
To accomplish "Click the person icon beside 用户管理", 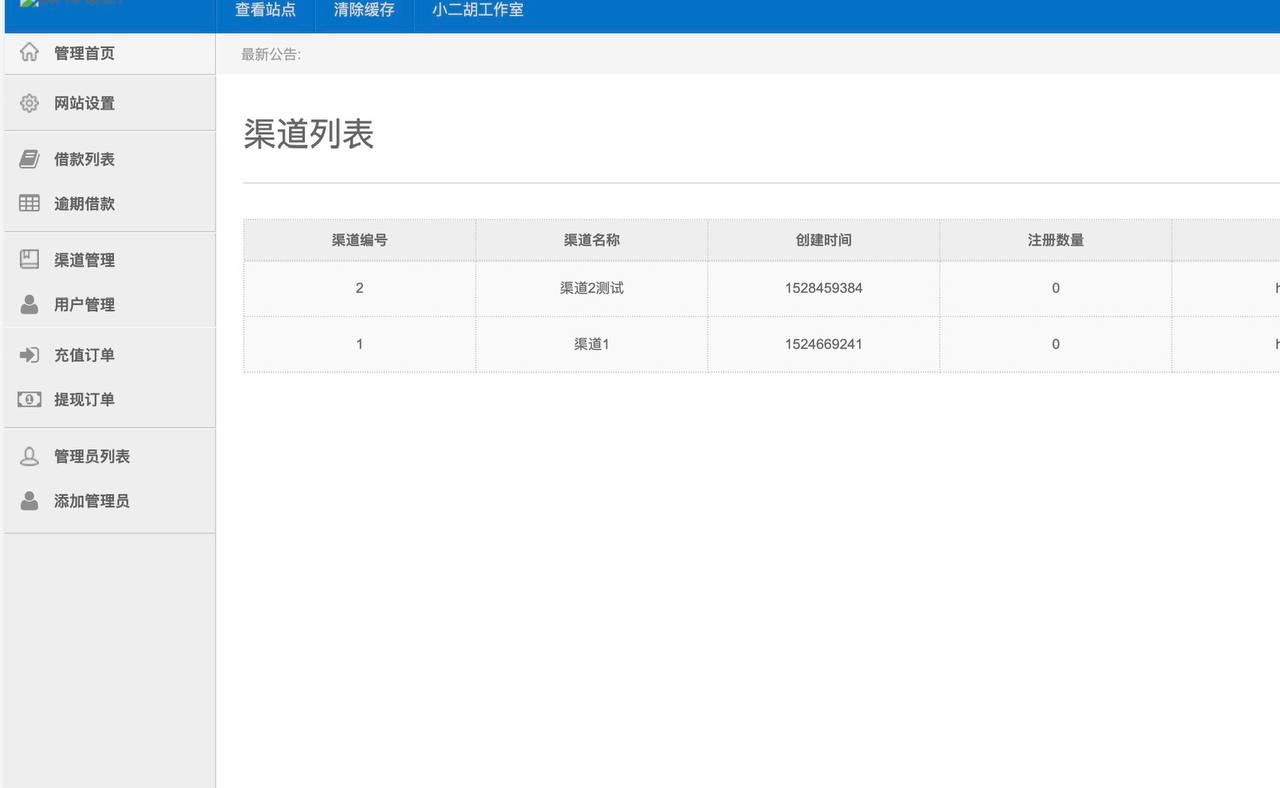I will tap(30, 304).
